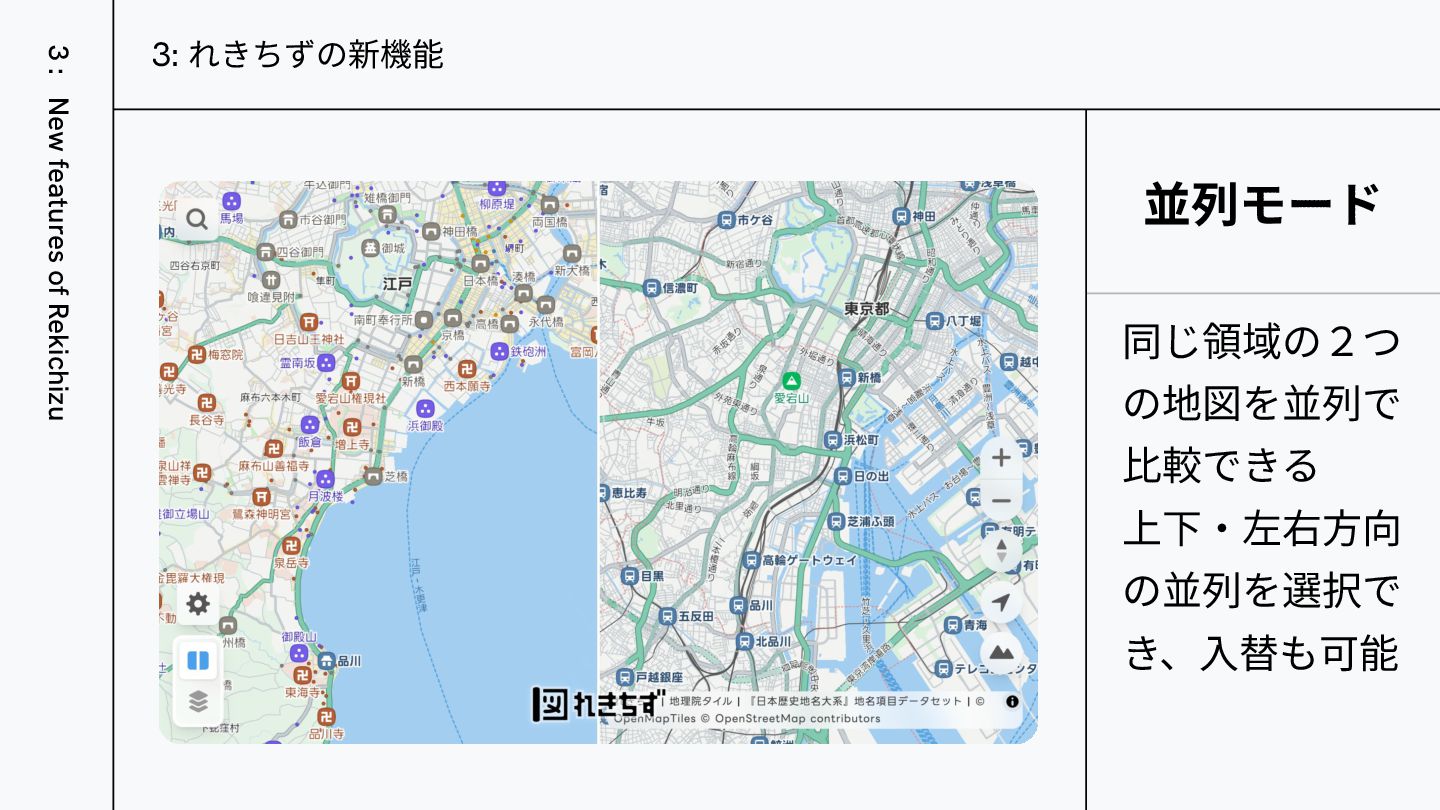Select the green 愛宕山 peak marker
The height and width of the screenshot is (810, 1440).
click(x=792, y=381)
